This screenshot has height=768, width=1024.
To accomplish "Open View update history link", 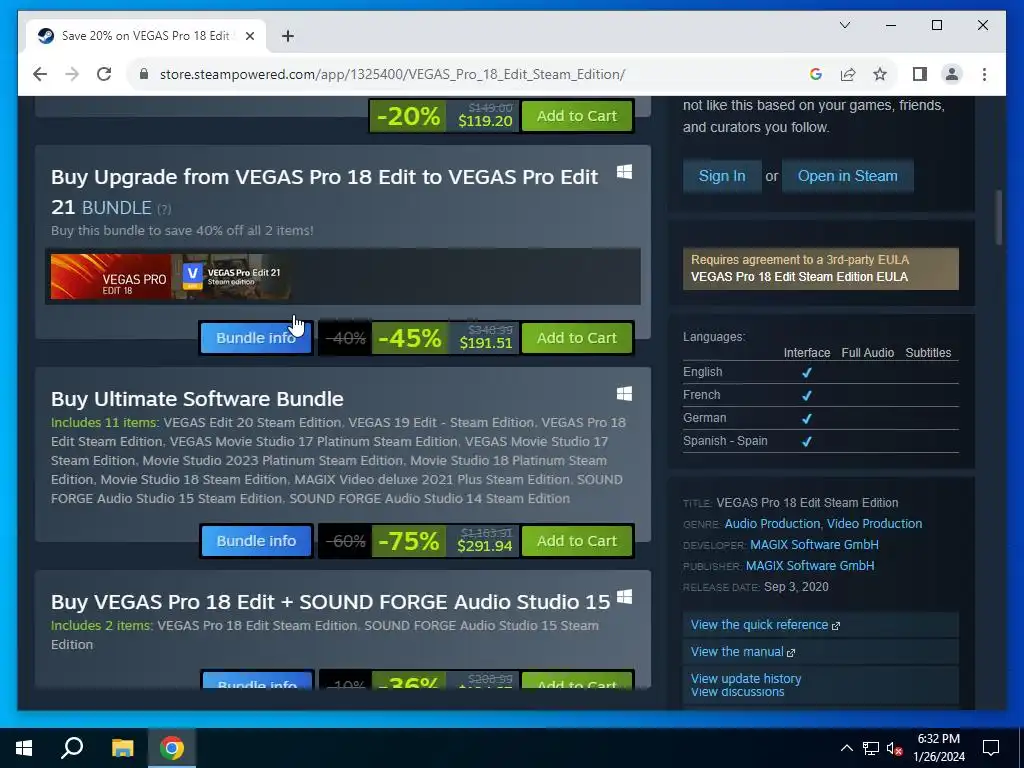I will (x=746, y=679).
